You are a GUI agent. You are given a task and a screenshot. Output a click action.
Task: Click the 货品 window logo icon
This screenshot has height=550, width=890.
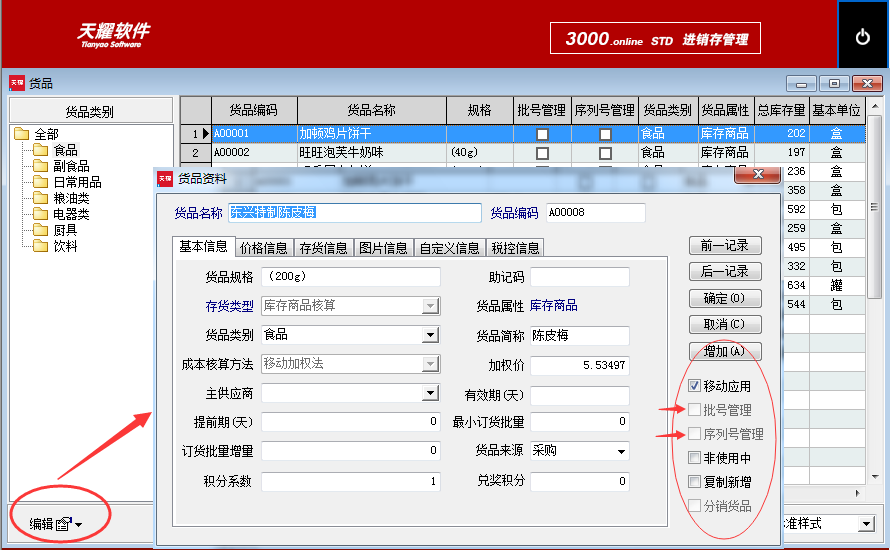(x=16, y=83)
